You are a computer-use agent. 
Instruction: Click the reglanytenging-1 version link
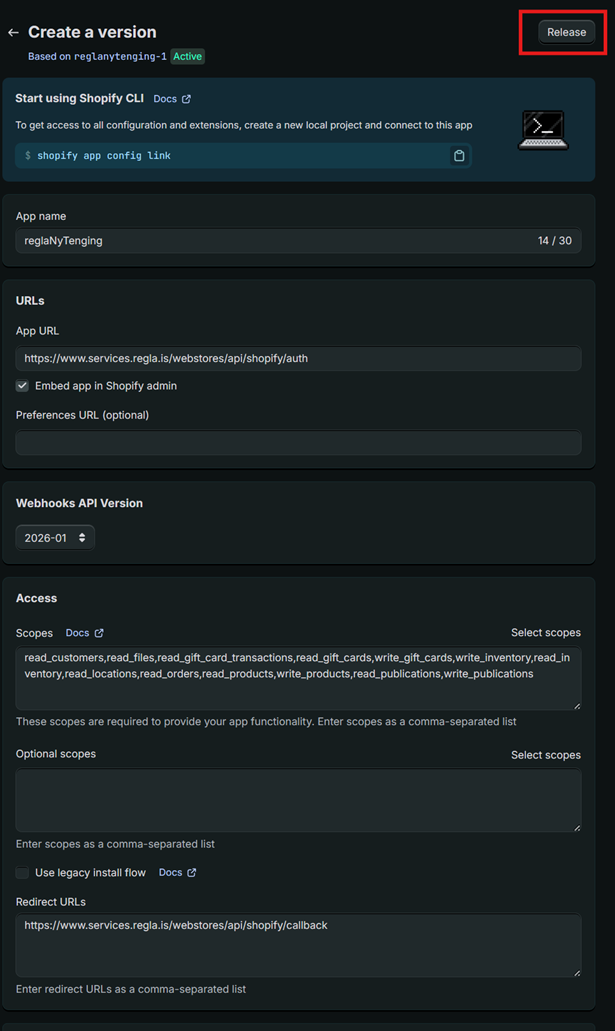(120, 57)
